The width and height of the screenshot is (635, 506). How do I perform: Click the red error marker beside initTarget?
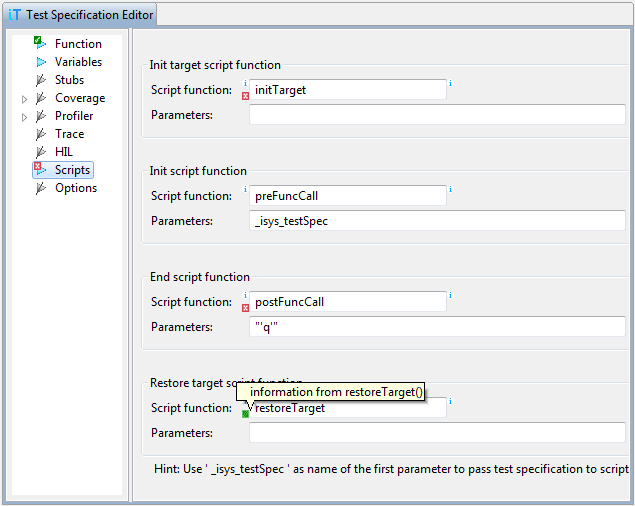[x=245, y=96]
